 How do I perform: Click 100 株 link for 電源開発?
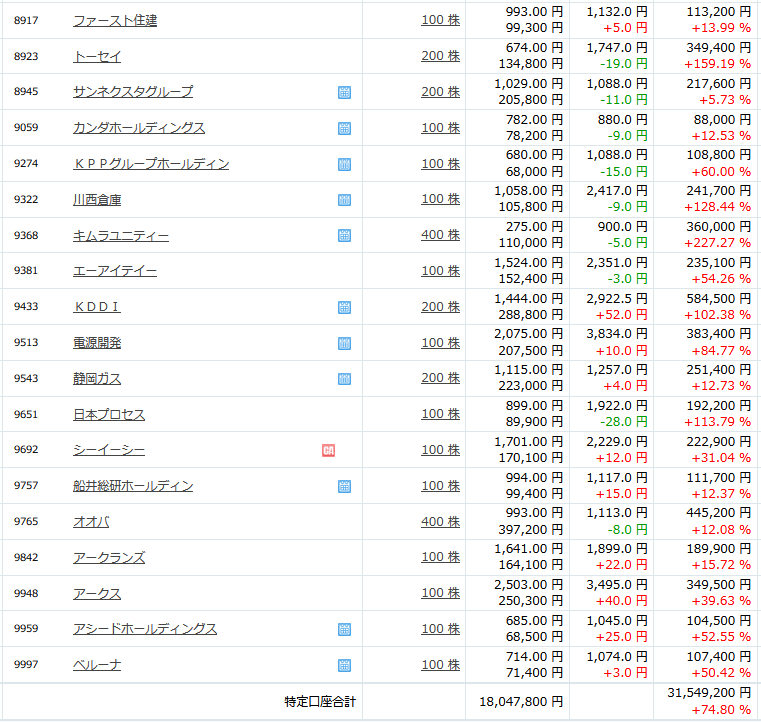(440, 343)
